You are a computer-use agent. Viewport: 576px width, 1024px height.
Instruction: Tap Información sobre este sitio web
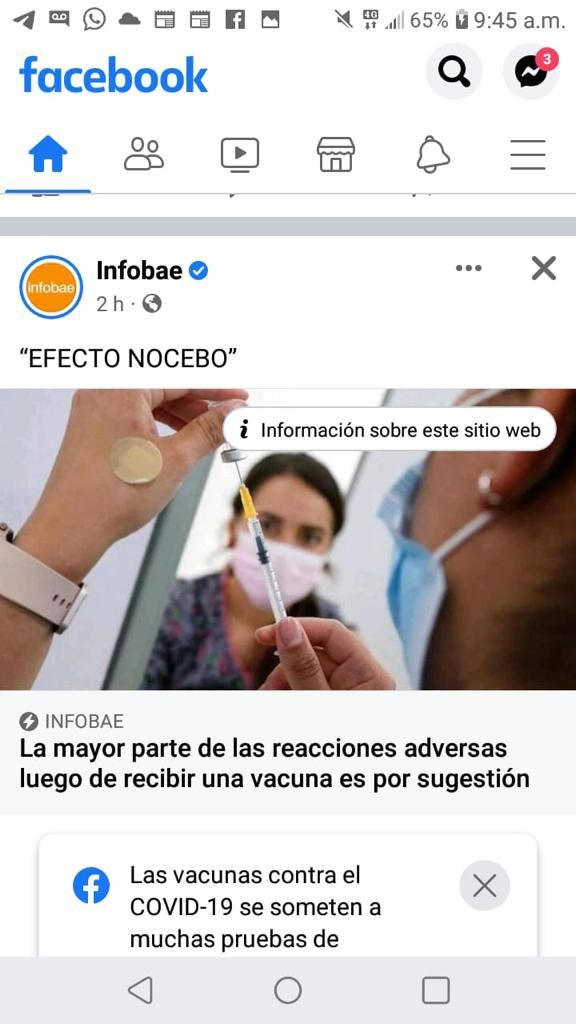coord(389,430)
